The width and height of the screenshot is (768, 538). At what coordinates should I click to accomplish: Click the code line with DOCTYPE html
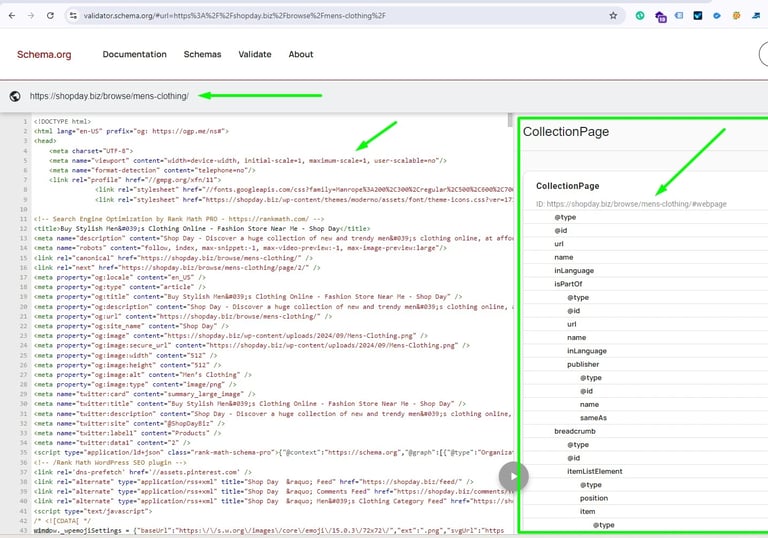(62, 122)
